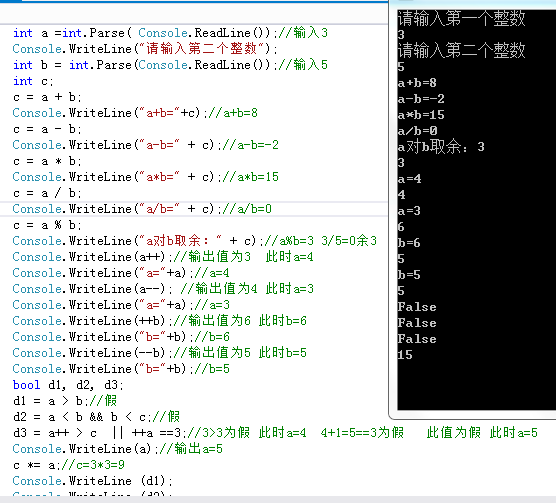Click the statement Console.WriteLine(++b)
The height and width of the screenshot is (503, 556).
(x=92, y=321)
